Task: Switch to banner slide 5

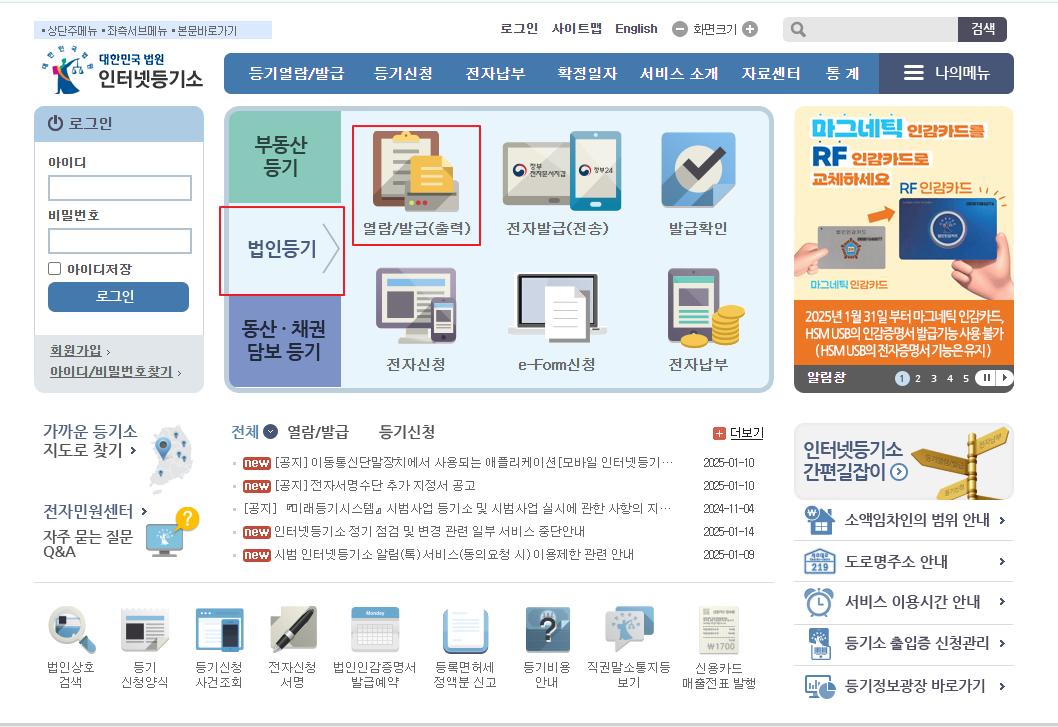Action: point(966,379)
